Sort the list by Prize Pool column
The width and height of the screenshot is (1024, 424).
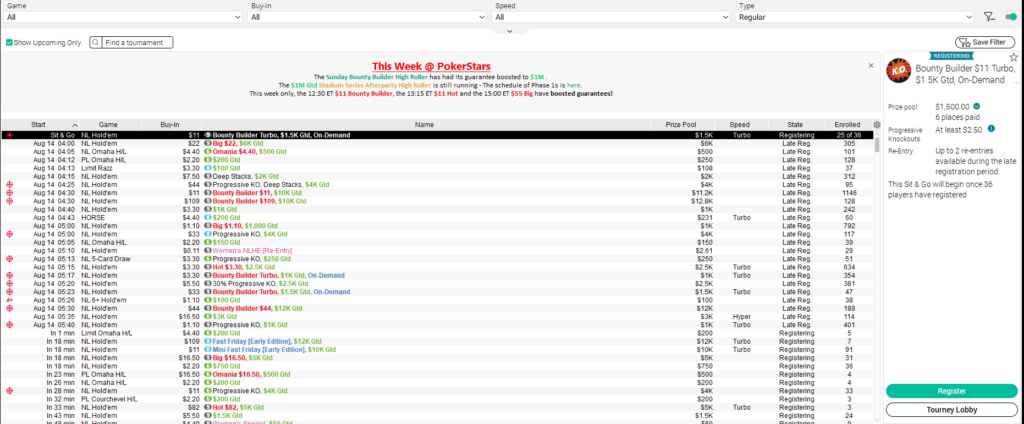(x=680, y=125)
